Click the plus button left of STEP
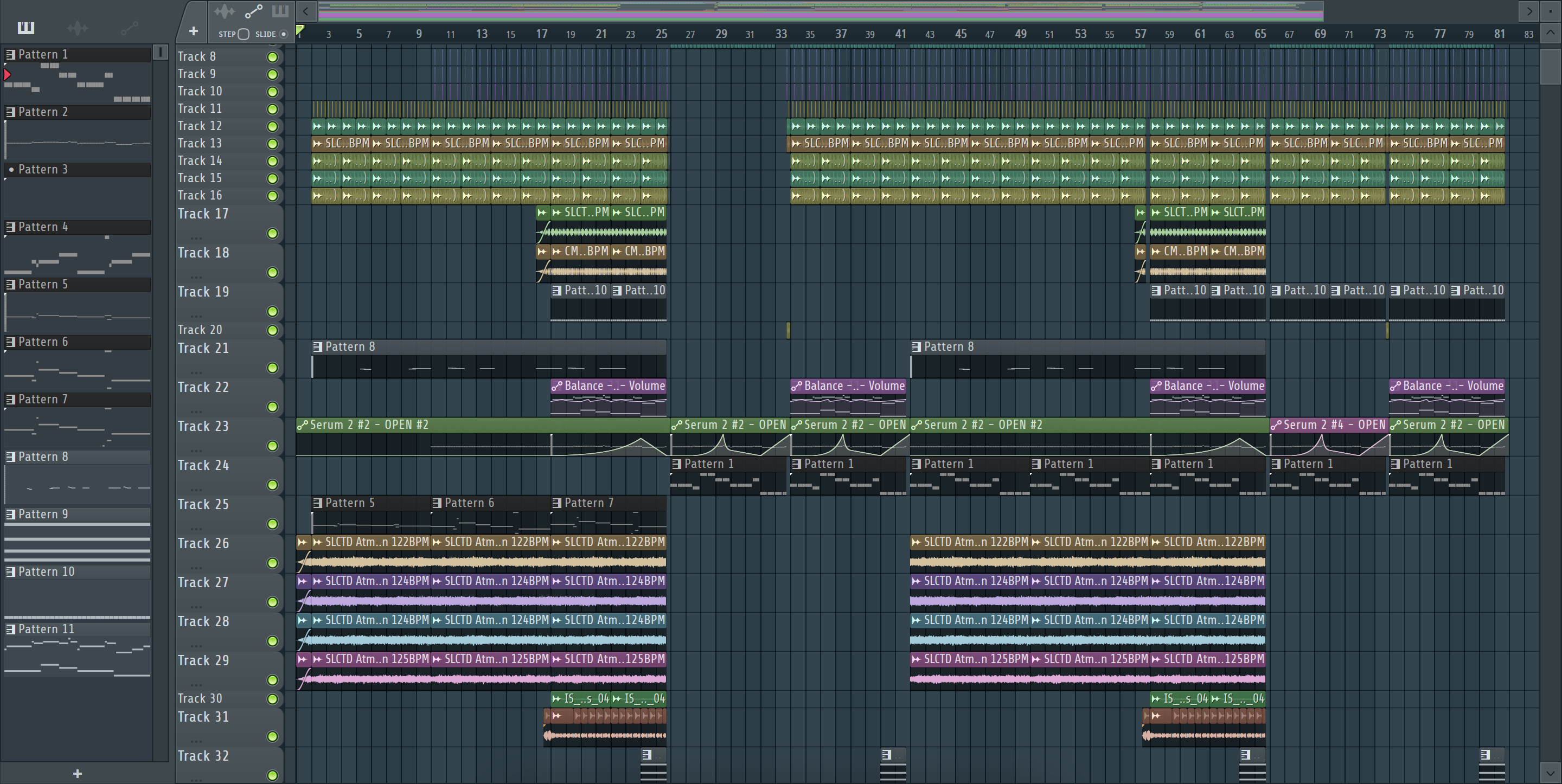 tap(194, 31)
